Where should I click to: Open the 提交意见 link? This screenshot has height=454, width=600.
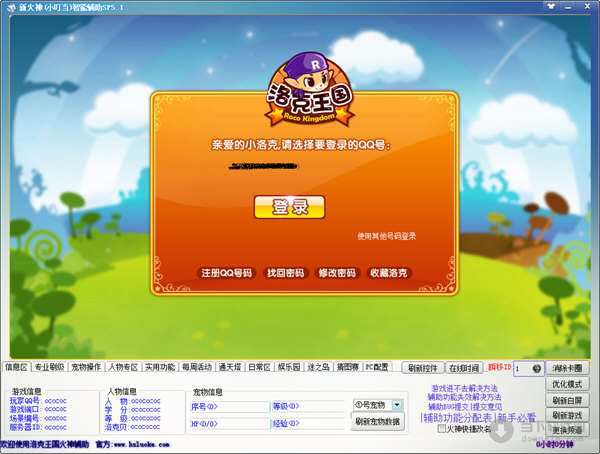(488, 406)
